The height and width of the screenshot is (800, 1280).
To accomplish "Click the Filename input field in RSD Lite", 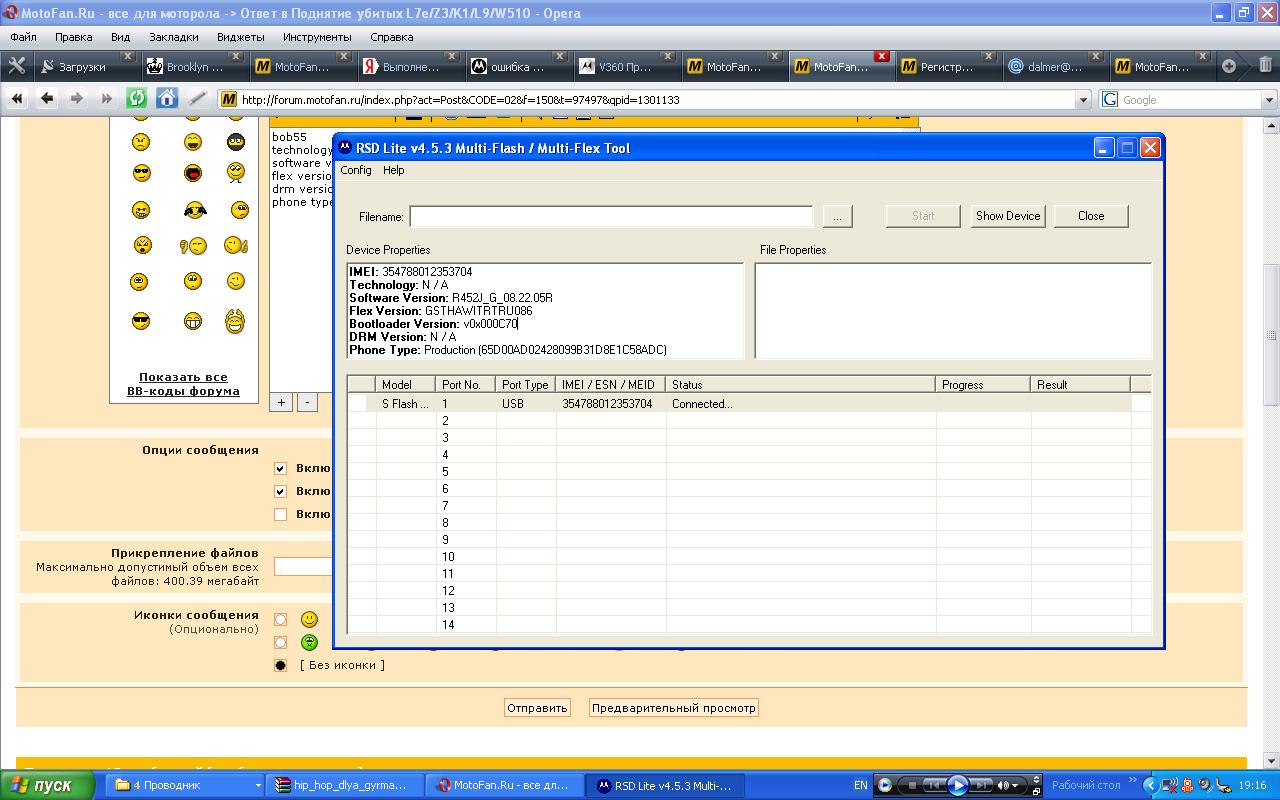I will pos(611,216).
